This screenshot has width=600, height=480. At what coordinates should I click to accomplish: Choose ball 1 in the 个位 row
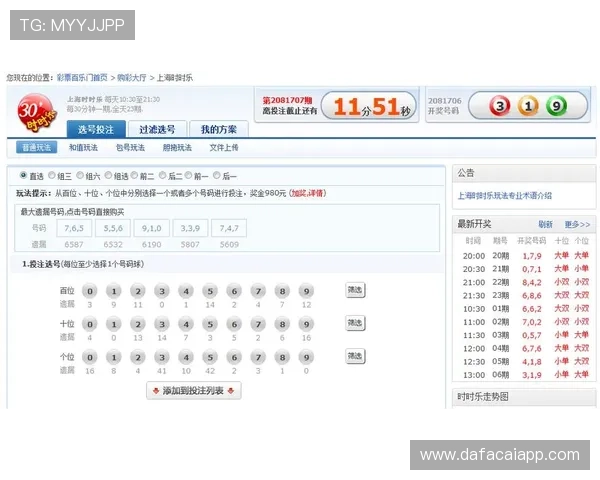coord(114,358)
